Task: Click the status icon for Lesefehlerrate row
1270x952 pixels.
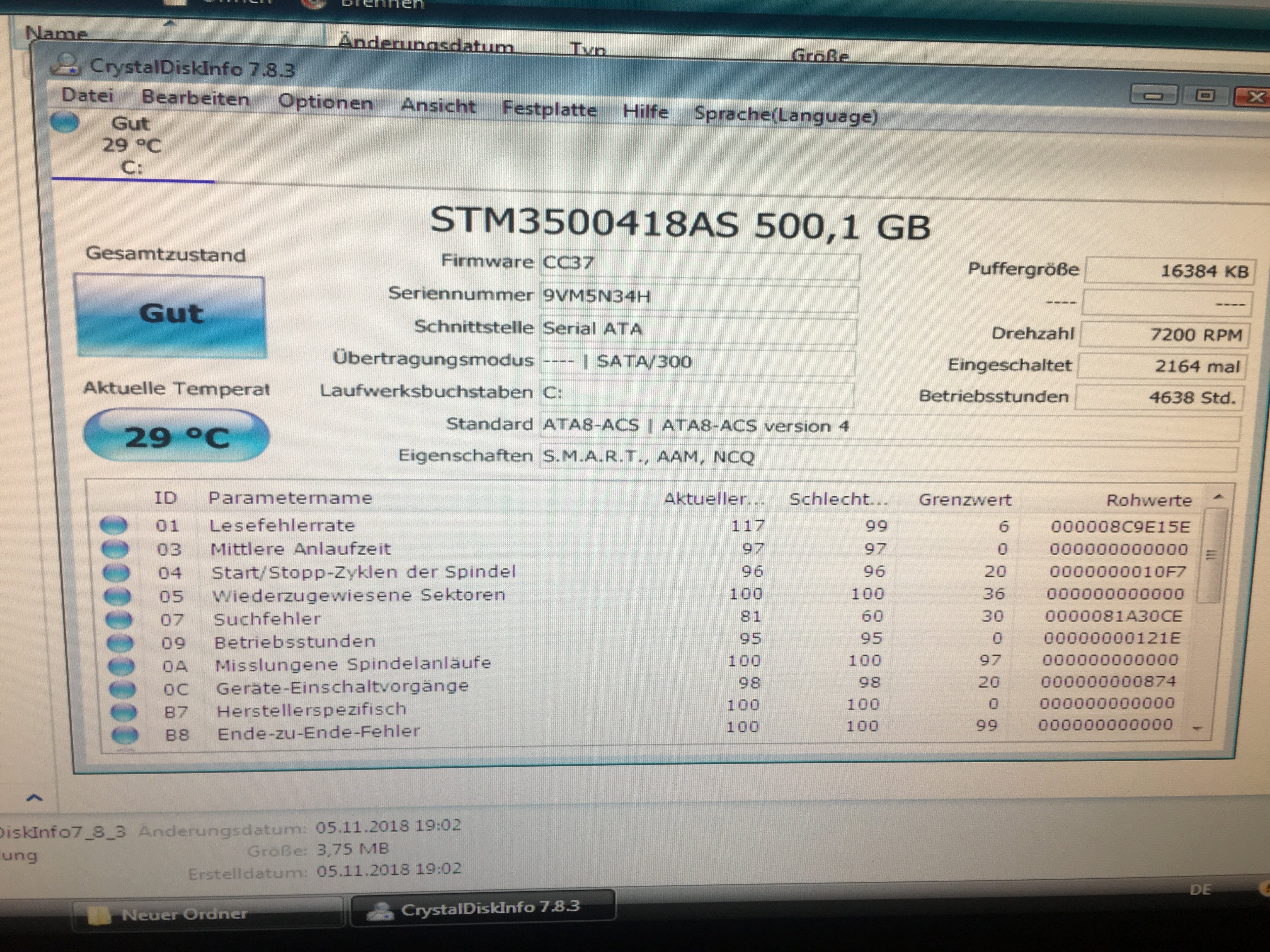Action: (x=114, y=525)
